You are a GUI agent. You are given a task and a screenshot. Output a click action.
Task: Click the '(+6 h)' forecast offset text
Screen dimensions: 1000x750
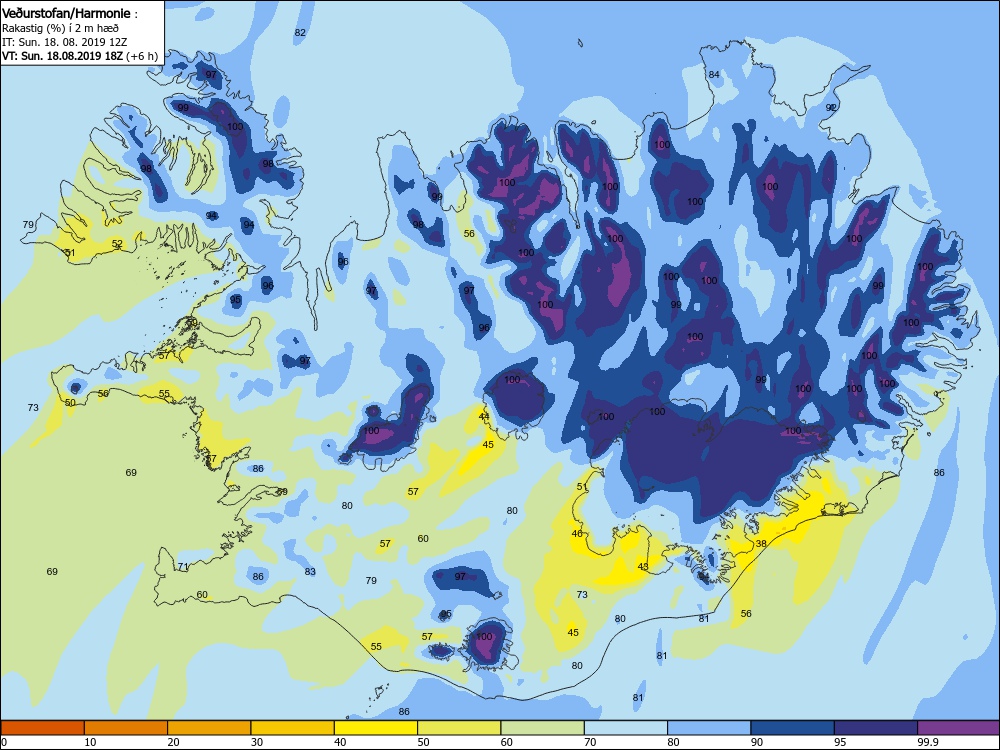click(x=142, y=56)
